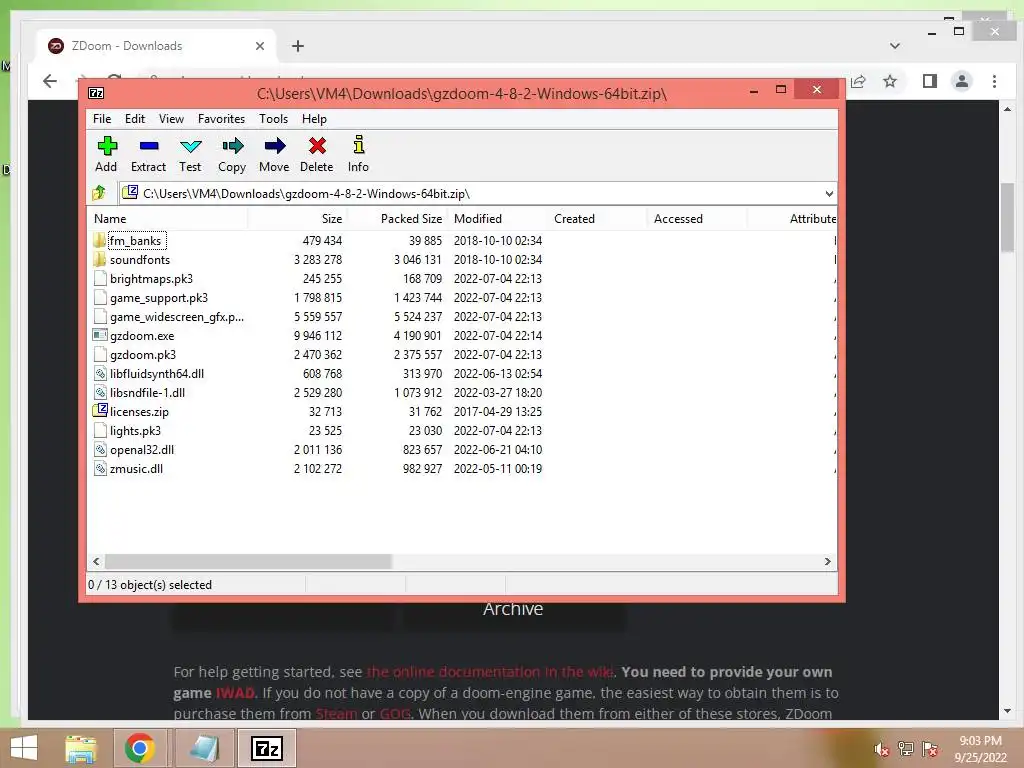Select the soundfonts folder icon

(99, 259)
